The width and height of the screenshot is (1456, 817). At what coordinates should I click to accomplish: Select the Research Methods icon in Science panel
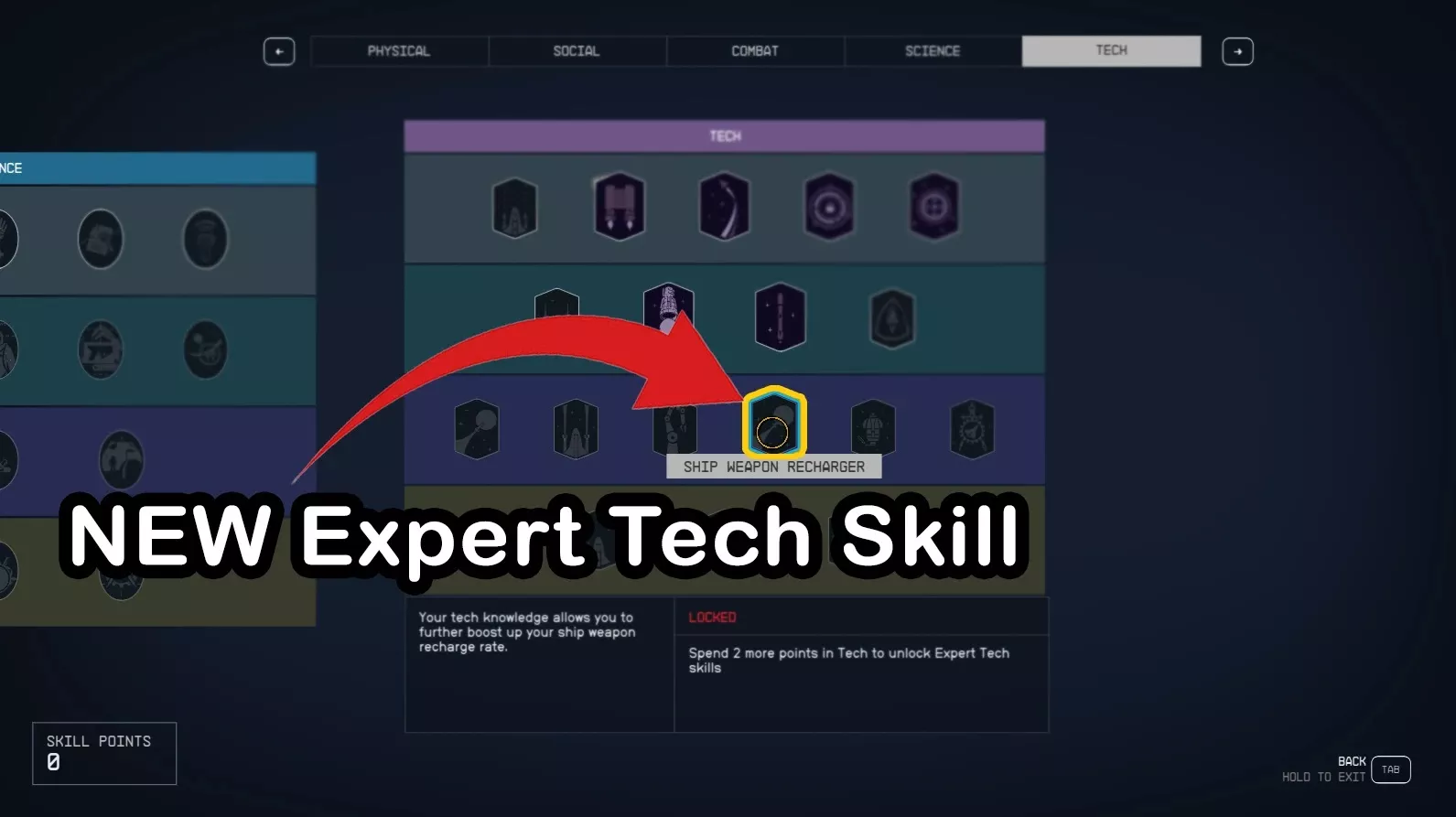tap(101, 239)
